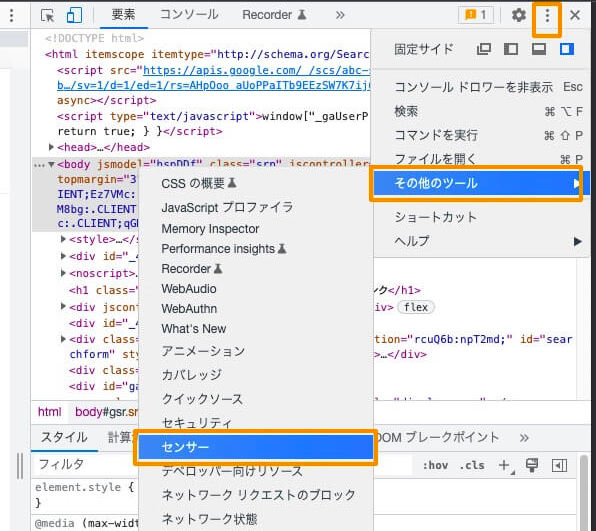Select センサー from the submenu
Screen dimensions: 596x531
[x=255, y=447]
